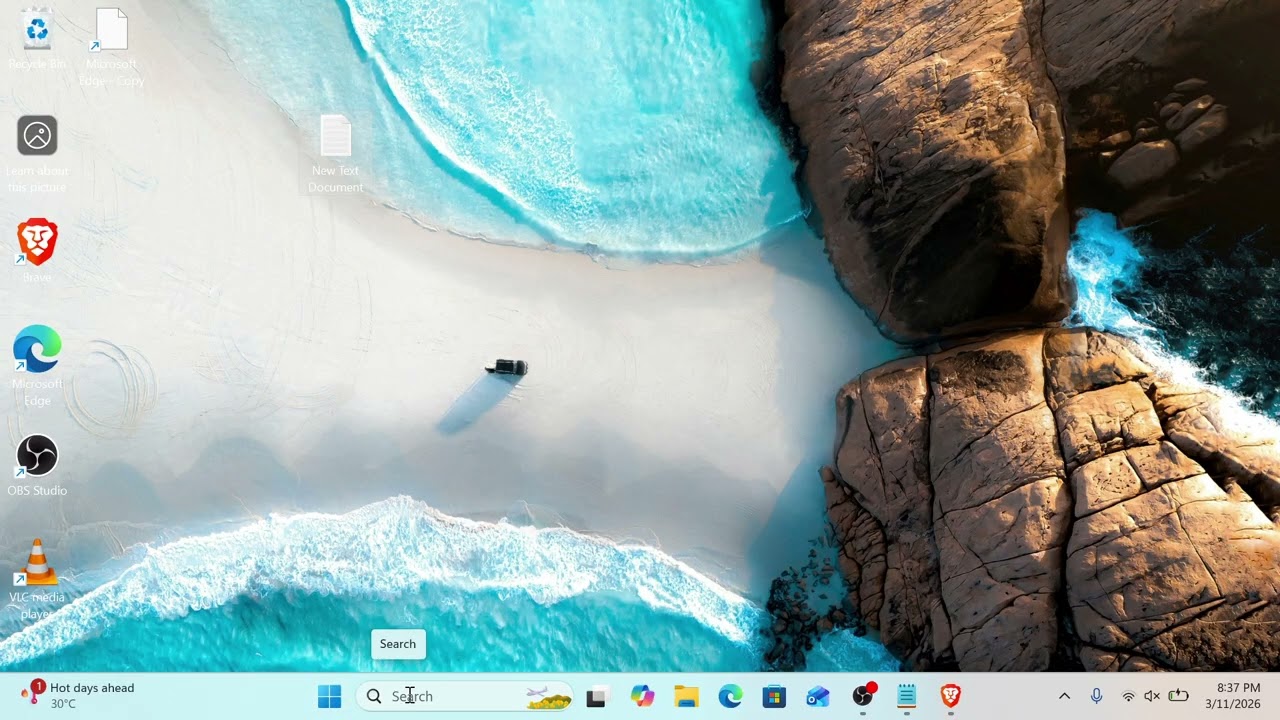
Task: Select the Microsoft Edge desktop shortcut
Action: [37, 366]
